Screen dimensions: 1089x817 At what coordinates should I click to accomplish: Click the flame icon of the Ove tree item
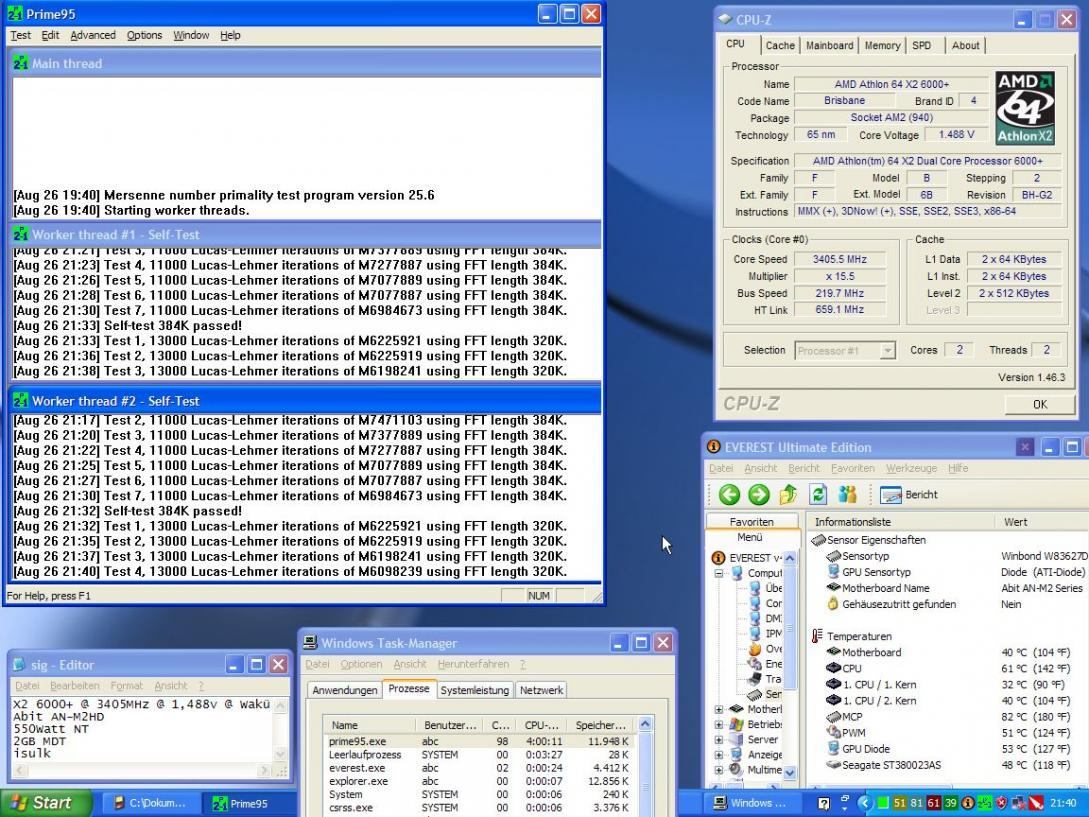pyautogui.click(x=755, y=649)
